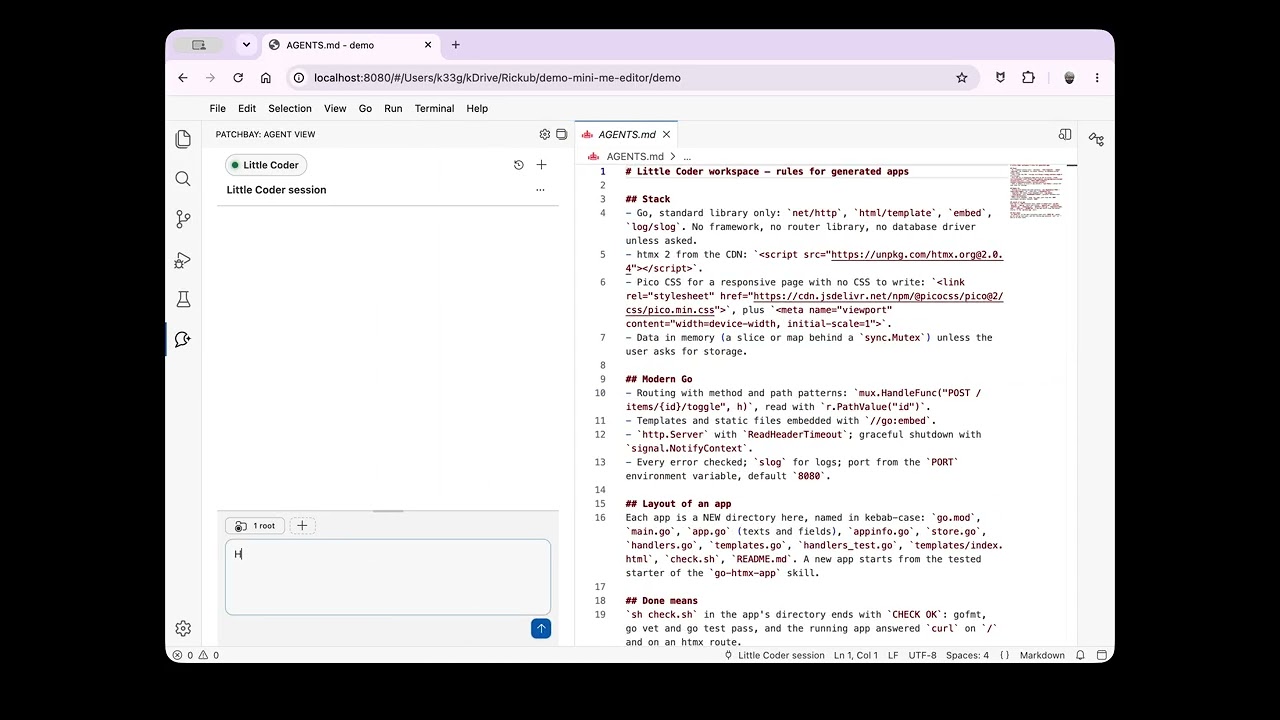Open the Manage gear in activity bar
The image size is (1280, 720).
pos(183,628)
